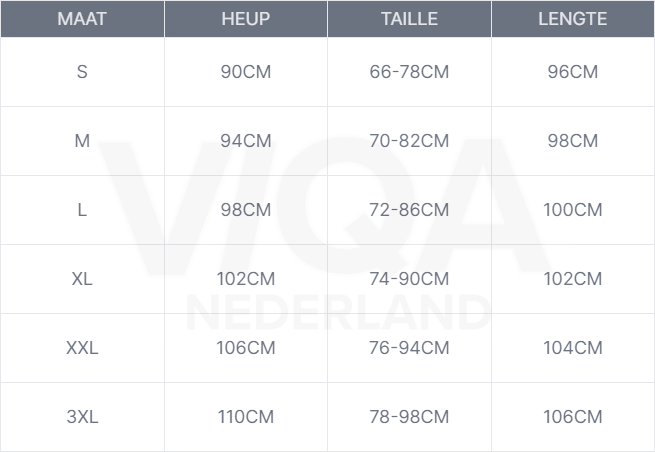Click the LENGTE column header
The height and width of the screenshot is (452, 655).
pos(572,19)
